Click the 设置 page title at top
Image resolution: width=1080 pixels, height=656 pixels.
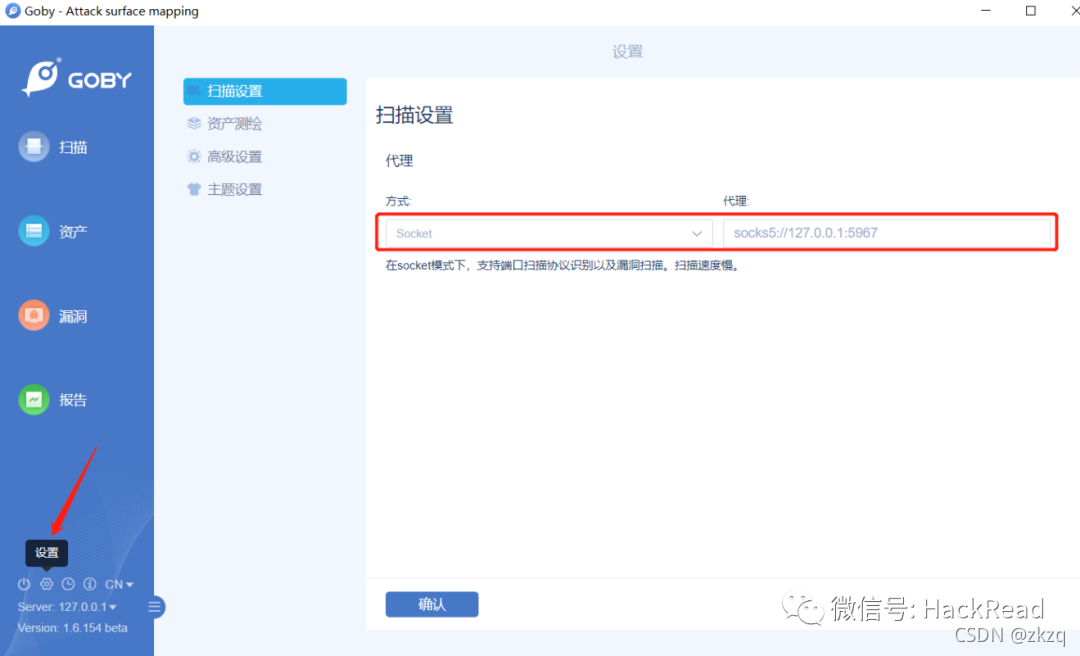click(x=627, y=52)
